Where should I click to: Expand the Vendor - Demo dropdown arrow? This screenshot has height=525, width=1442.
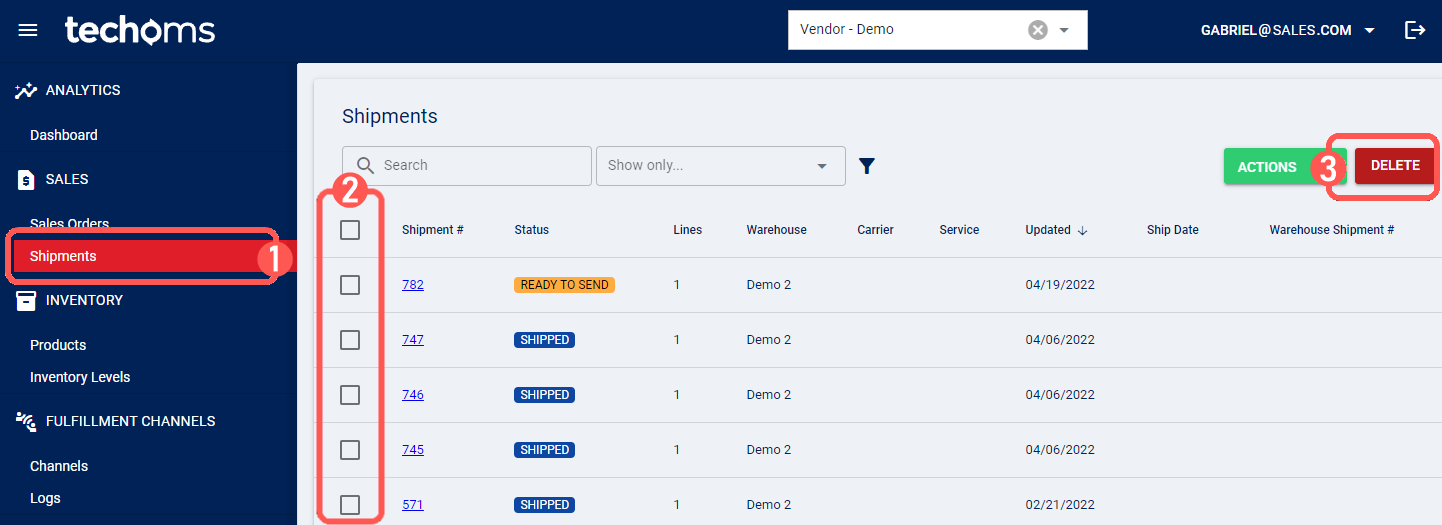coord(1064,30)
